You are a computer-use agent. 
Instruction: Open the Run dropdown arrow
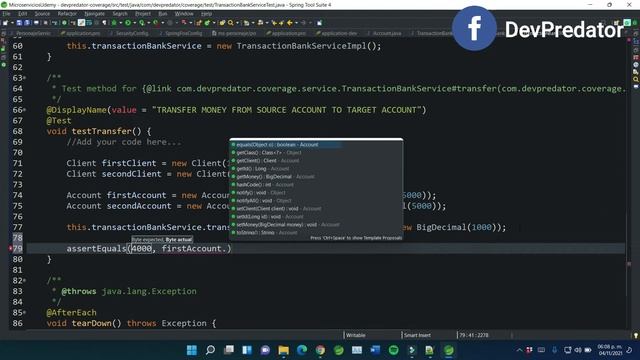[135, 23]
